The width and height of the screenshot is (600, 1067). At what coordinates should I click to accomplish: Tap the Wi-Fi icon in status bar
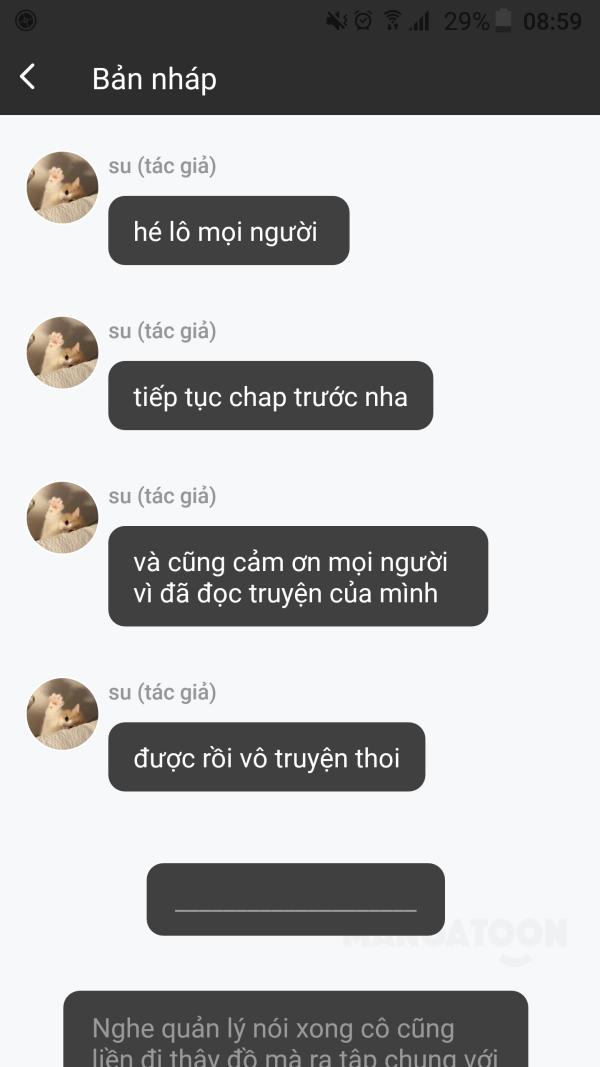coord(393,21)
